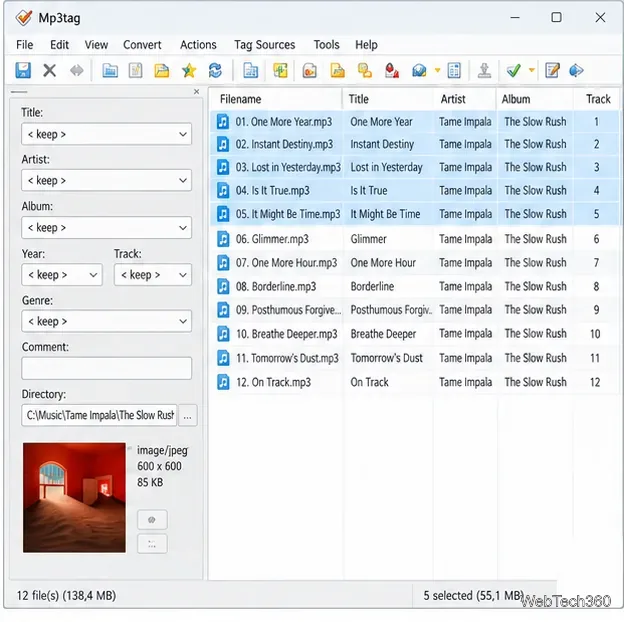This screenshot has height=622, width=624.
Task: Click the music file icon for '01. One More Year.mp3'
Action: [223, 121]
